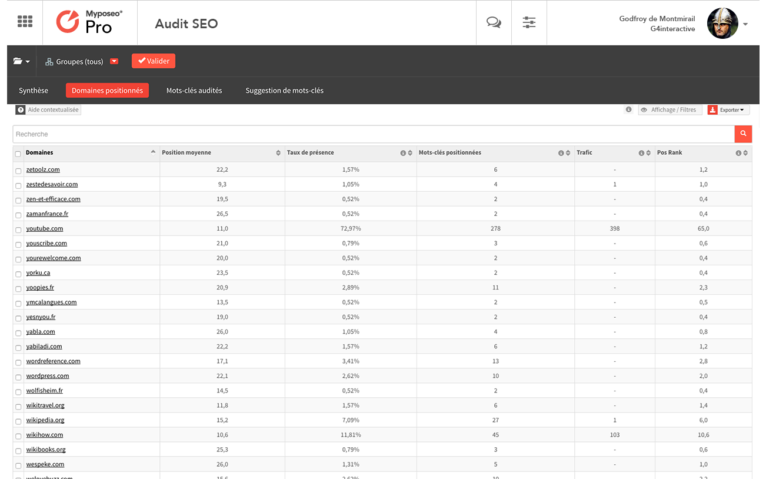Open the zen-et-efficace.com domain link
The height and width of the screenshot is (479, 766).
tap(53, 199)
